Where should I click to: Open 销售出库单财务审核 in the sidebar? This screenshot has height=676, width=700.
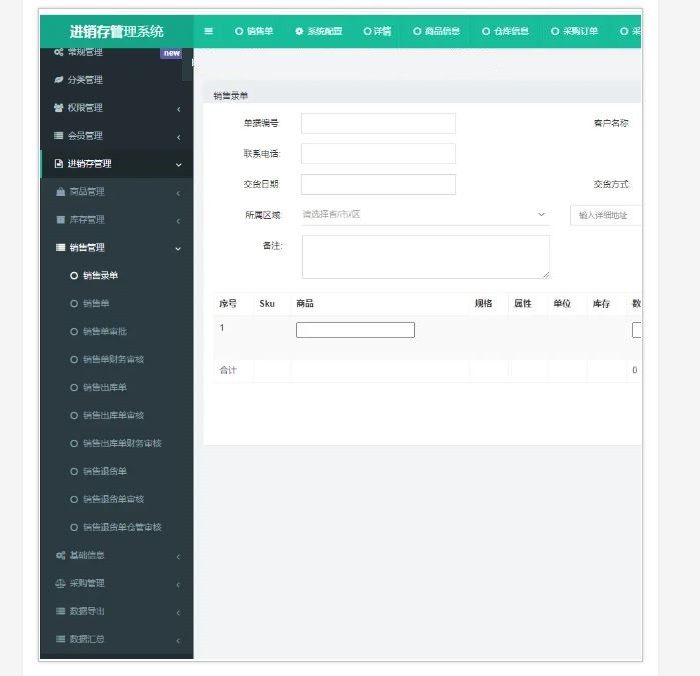pos(122,443)
